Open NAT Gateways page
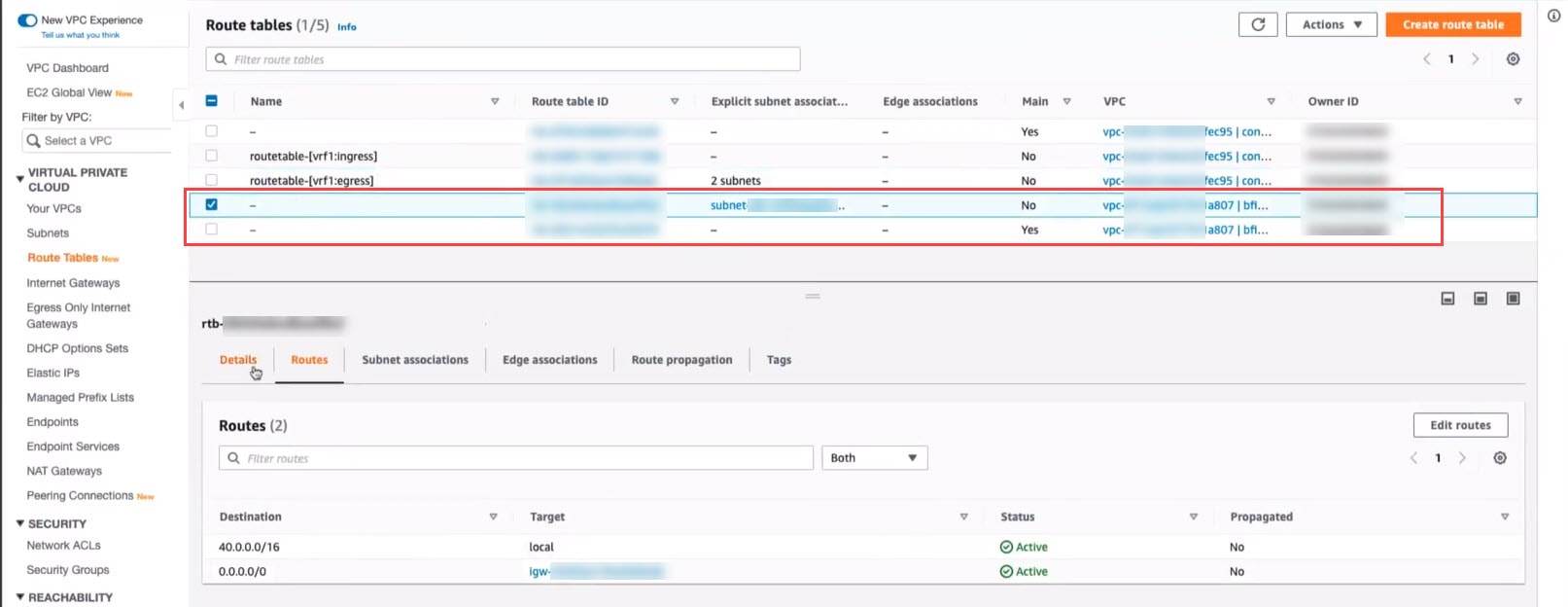Viewport: 1568px width, 607px height. (x=64, y=471)
